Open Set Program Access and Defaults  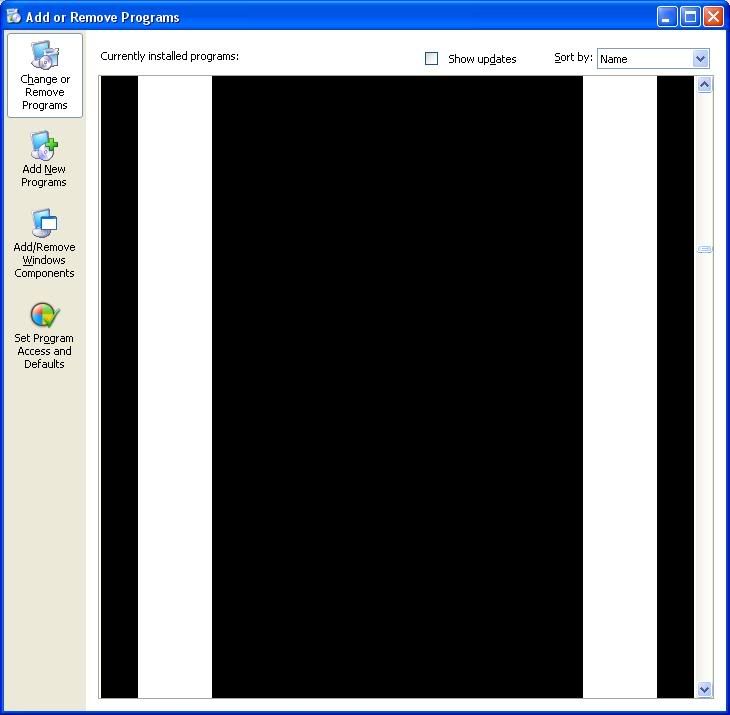44,336
